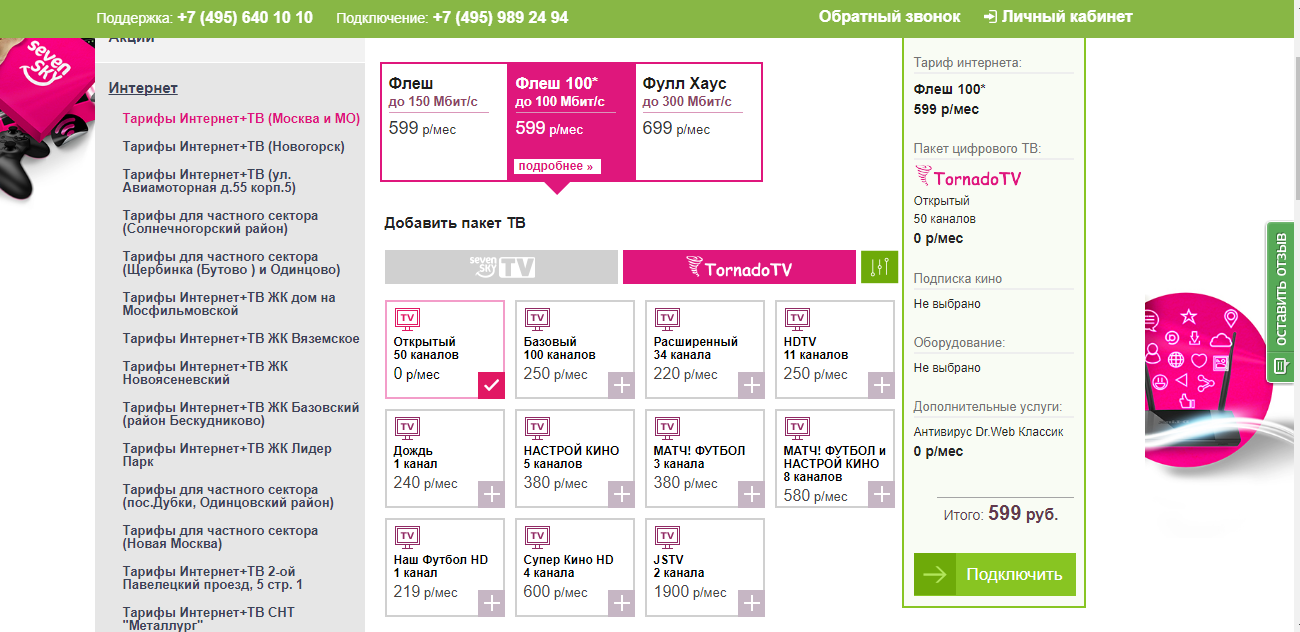Click Антивирус Dr.Web Классик in summary

point(989,432)
